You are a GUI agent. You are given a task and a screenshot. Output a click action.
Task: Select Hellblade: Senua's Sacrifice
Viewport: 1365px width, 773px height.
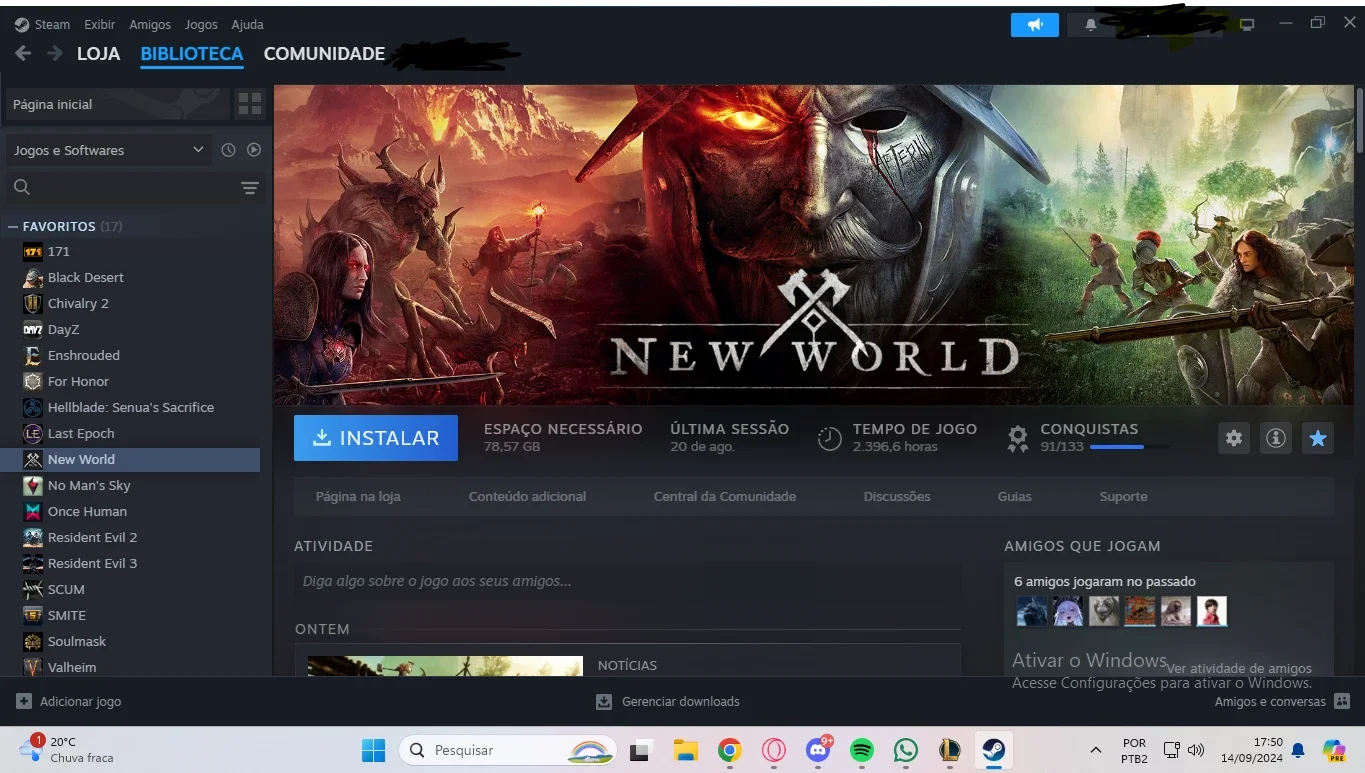131,408
